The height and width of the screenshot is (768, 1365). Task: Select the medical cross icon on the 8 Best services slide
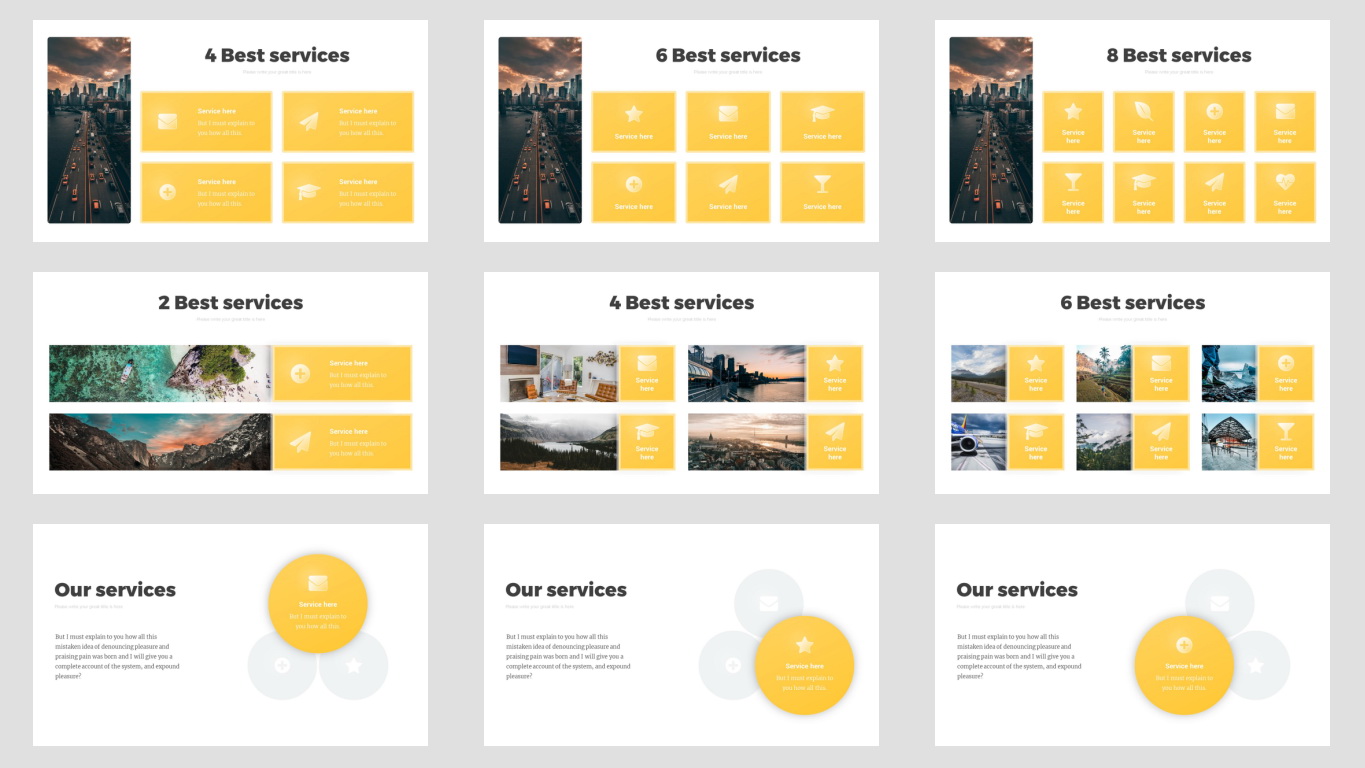[x=1214, y=109]
